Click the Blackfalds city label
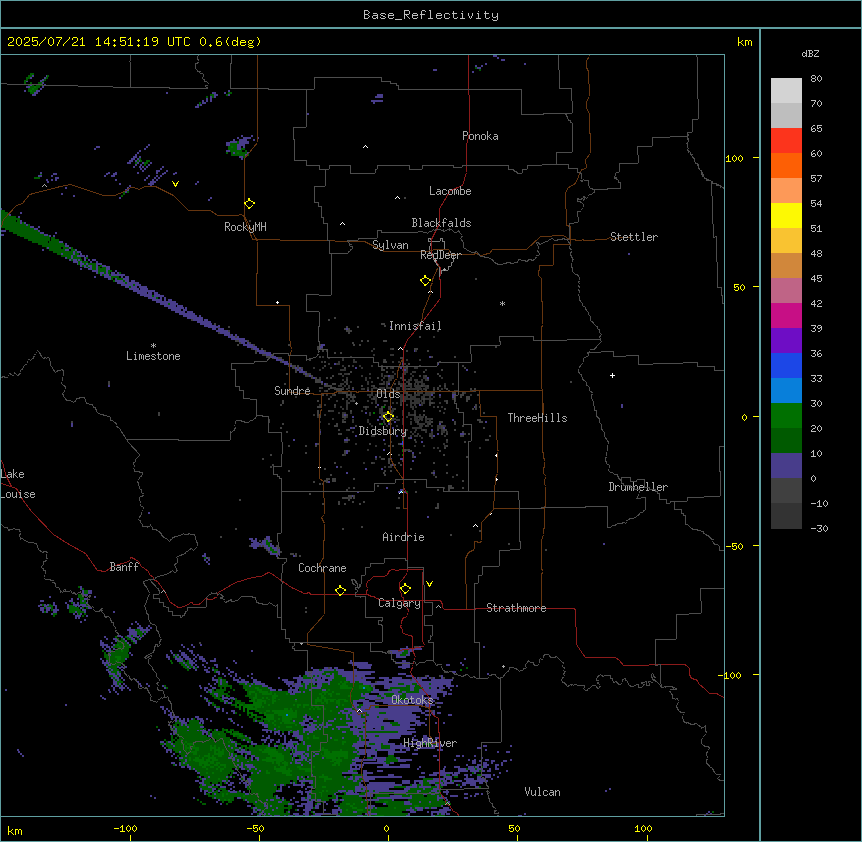 pos(441,223)
